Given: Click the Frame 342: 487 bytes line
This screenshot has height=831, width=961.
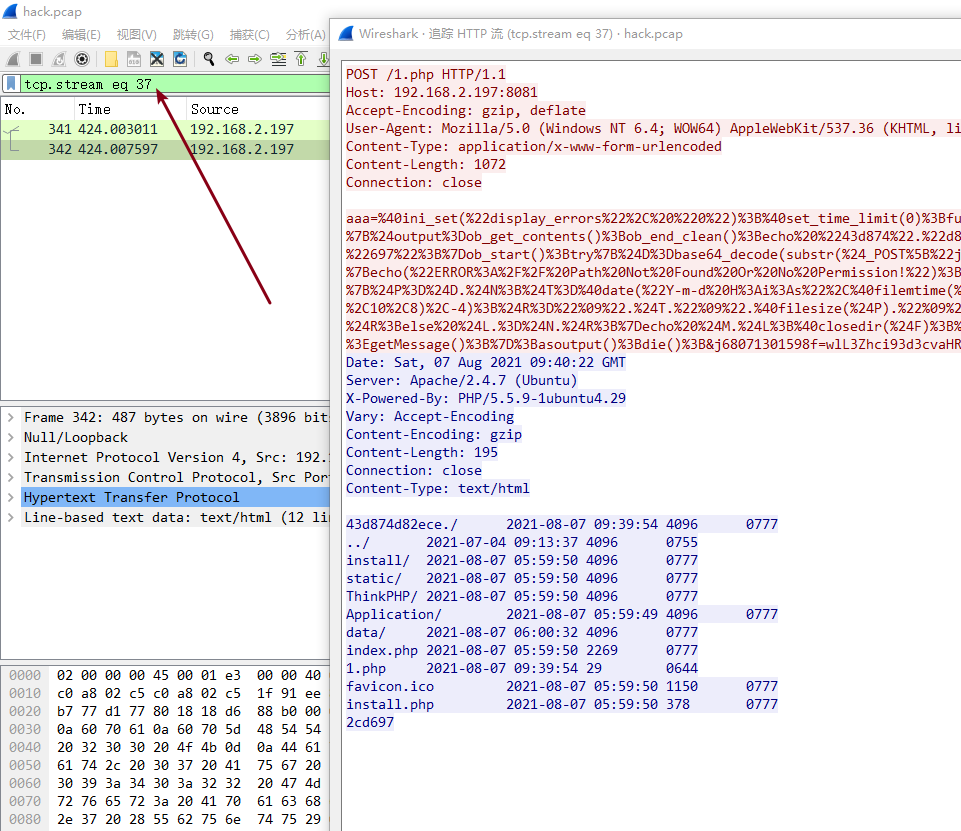Looking at the screenshot, I should pyautogui.click(x=175, y=417).
